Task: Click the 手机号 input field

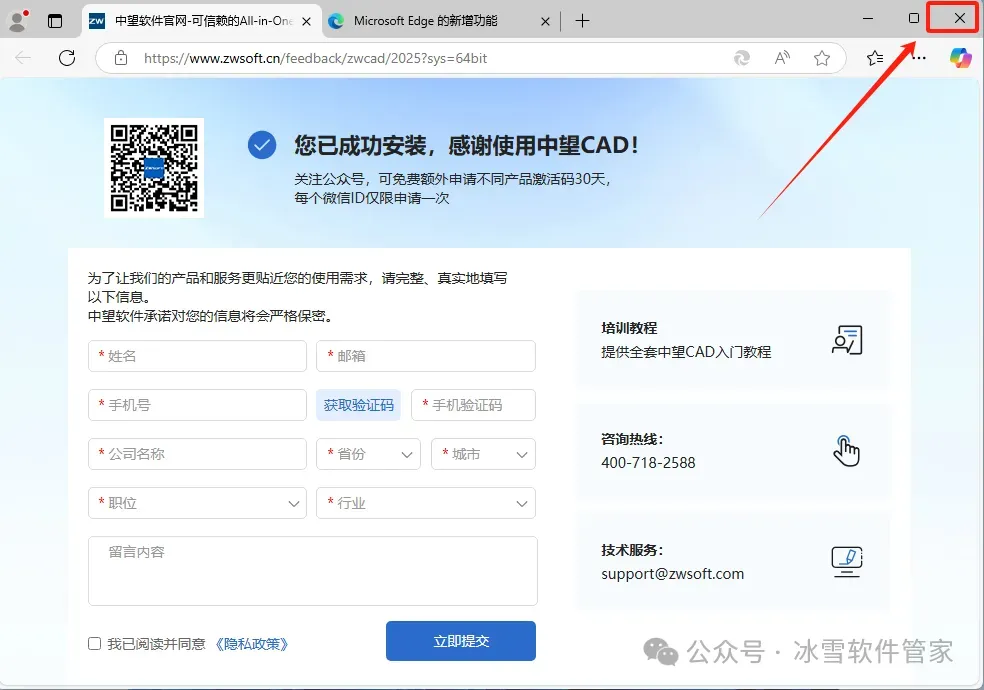Action: pos(197,405)
